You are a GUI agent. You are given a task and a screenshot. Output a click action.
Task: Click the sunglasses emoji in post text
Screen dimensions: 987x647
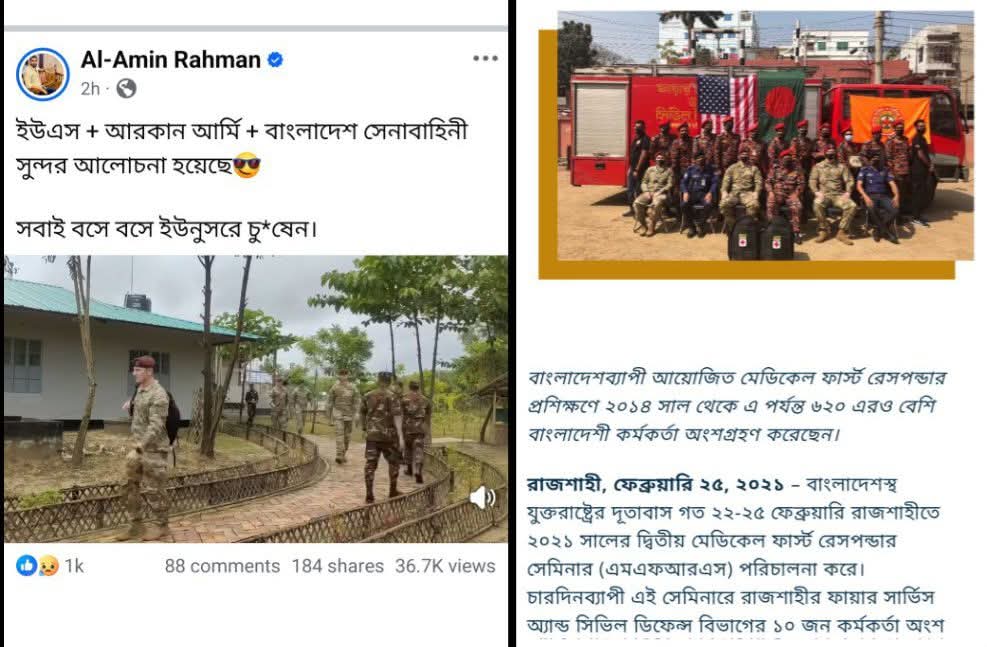[x=246, y=166]
